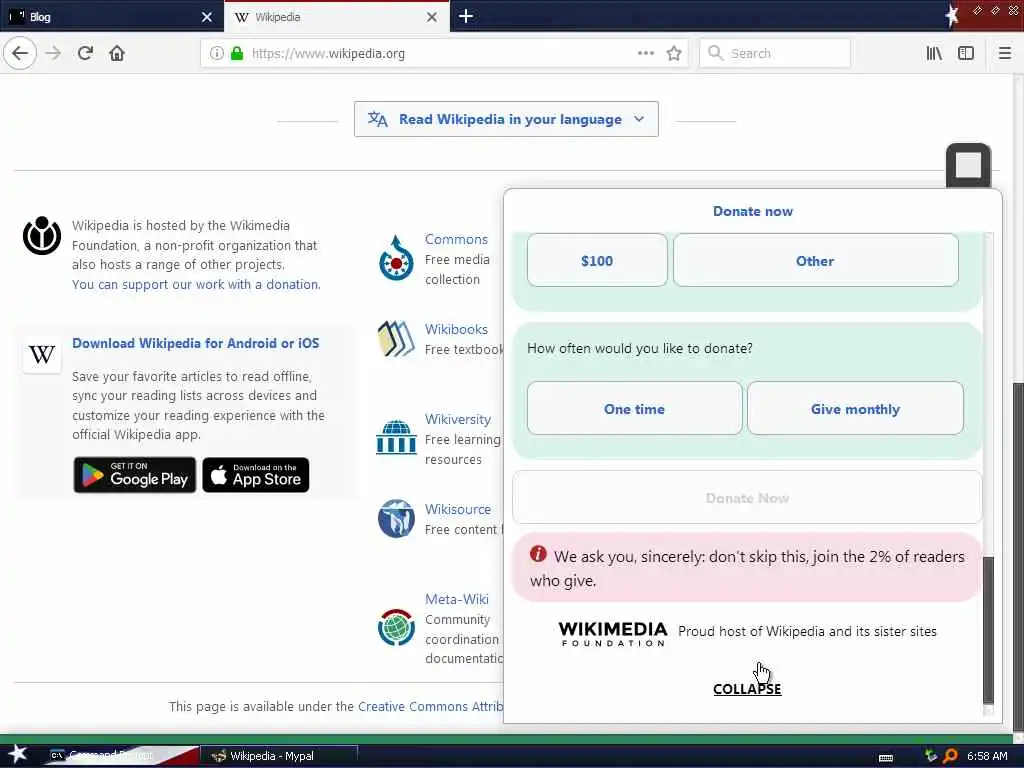The image size is (1024, 768).
Task: Reload the Wikipedia page
Action: coord(86,53)
